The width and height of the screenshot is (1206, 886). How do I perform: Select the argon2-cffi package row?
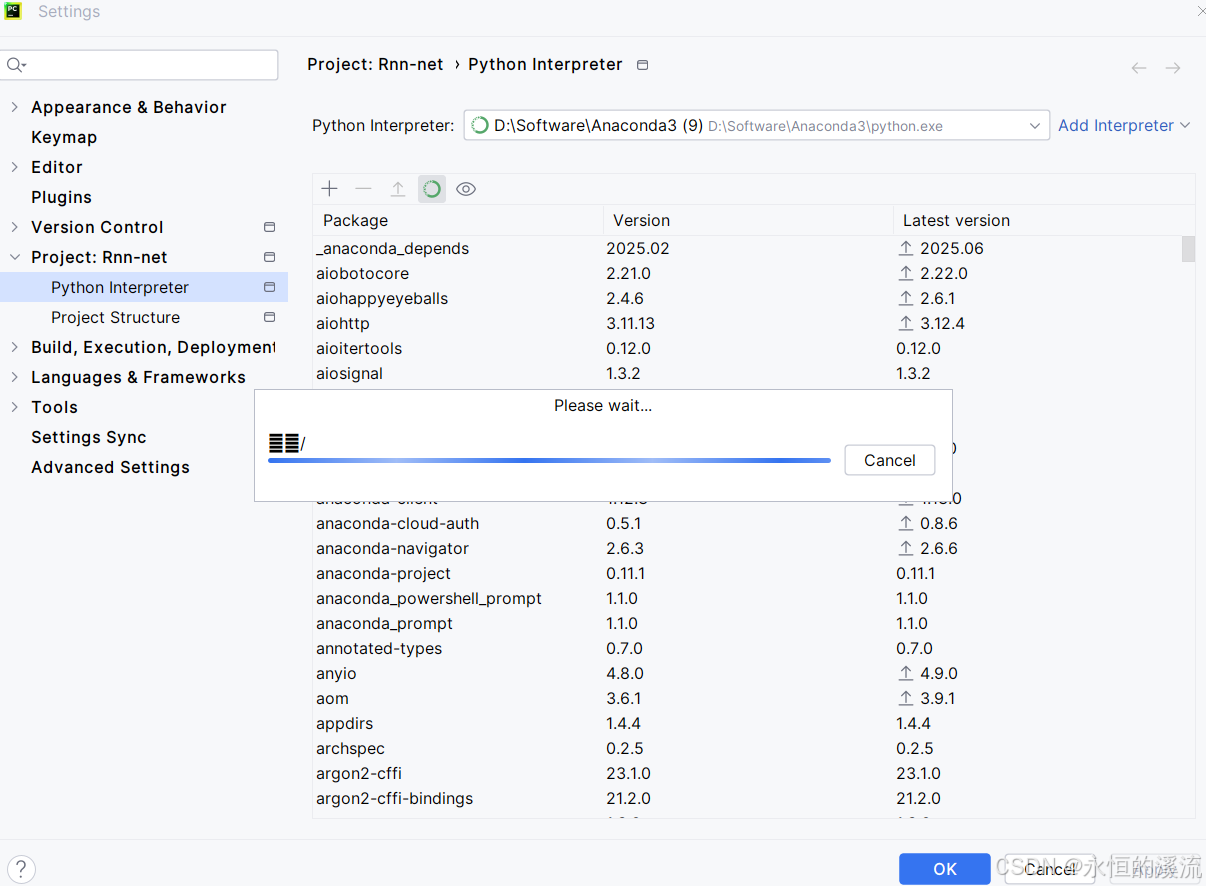(x=747, y=773)
